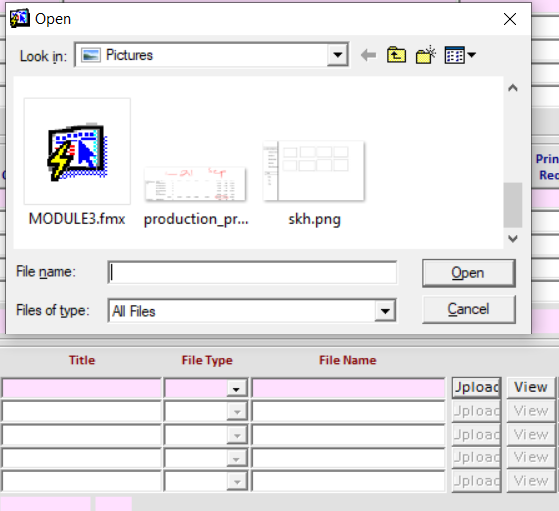Click the fifth row File Name field
Image resolution: width=559 pixels, height=511 pixels.
348,481
